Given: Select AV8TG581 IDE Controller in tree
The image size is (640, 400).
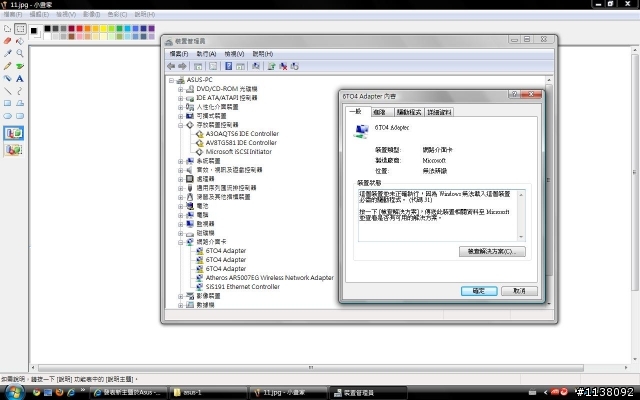Looking at the screenshot, I should [x=241, y=143].
